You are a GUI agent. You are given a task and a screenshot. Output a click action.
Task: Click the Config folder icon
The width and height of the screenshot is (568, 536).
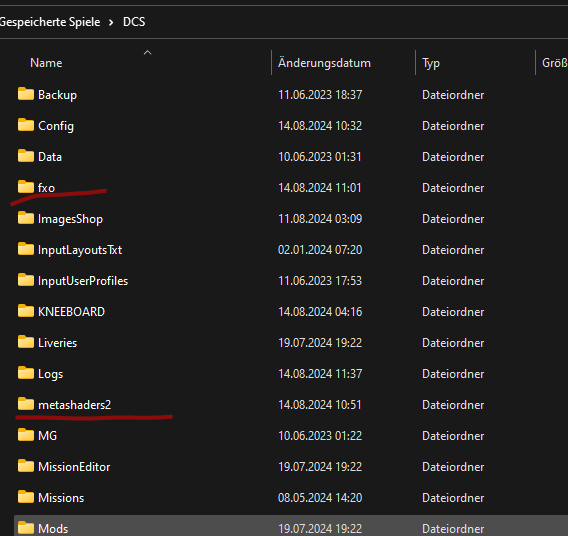pos(26,125)
